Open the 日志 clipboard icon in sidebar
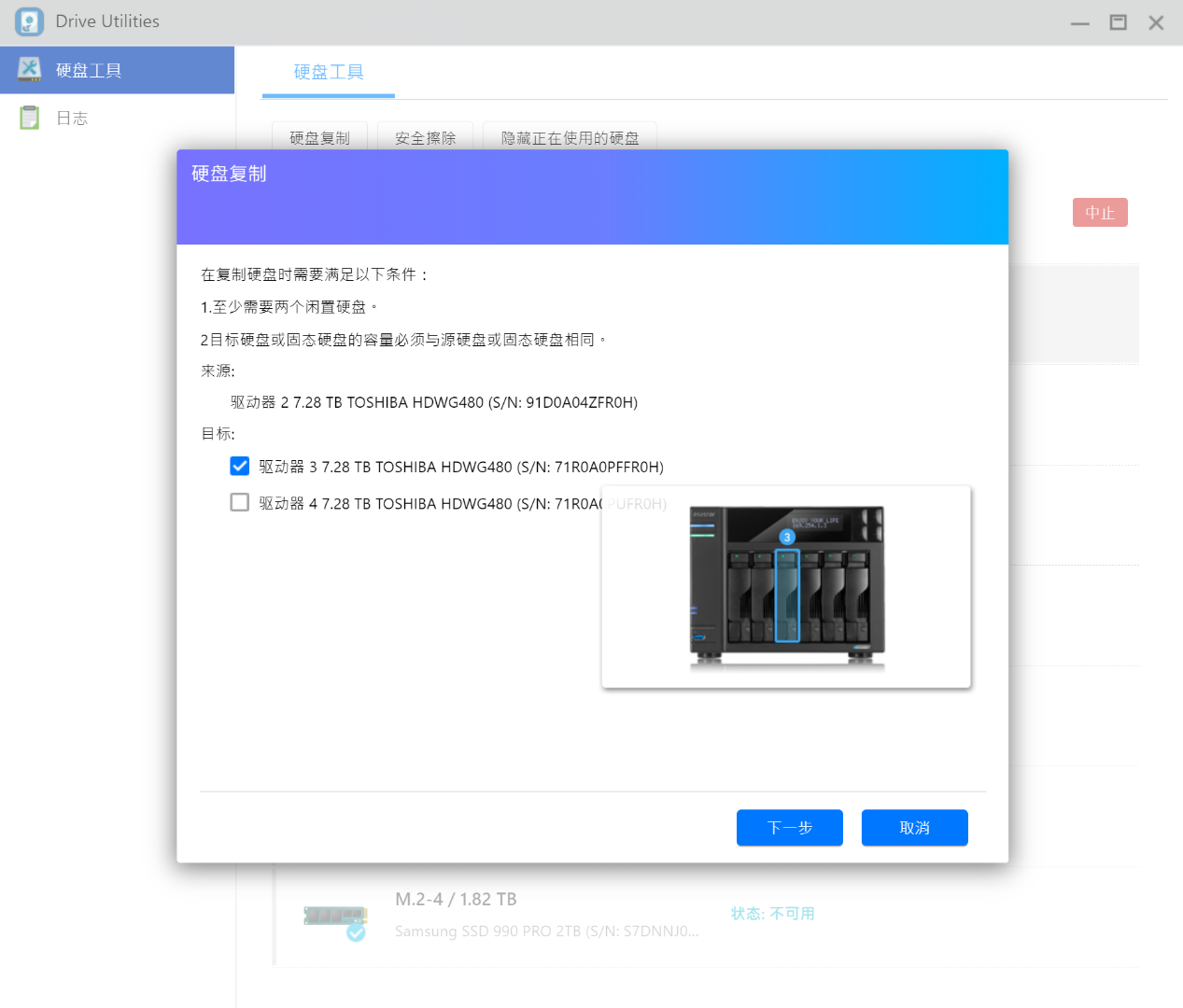 pyautogui.click(x=30, y=118)
